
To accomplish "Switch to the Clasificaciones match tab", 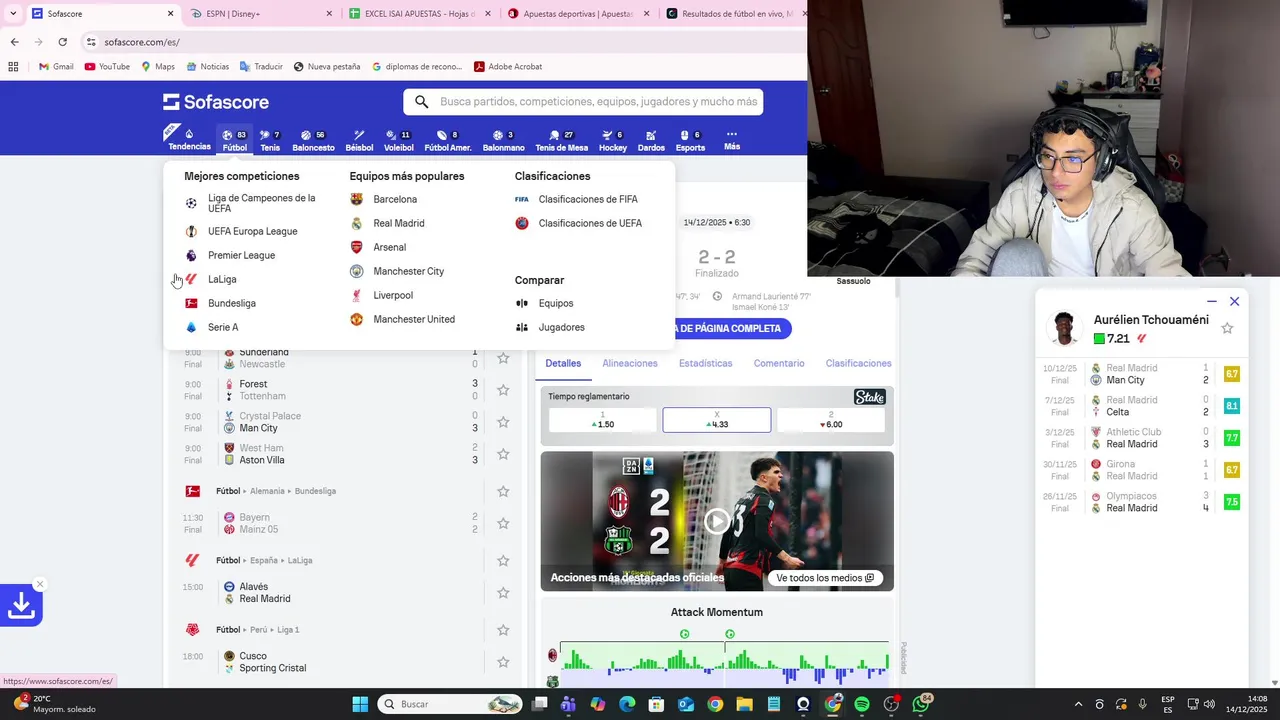I will pos(858,363).
